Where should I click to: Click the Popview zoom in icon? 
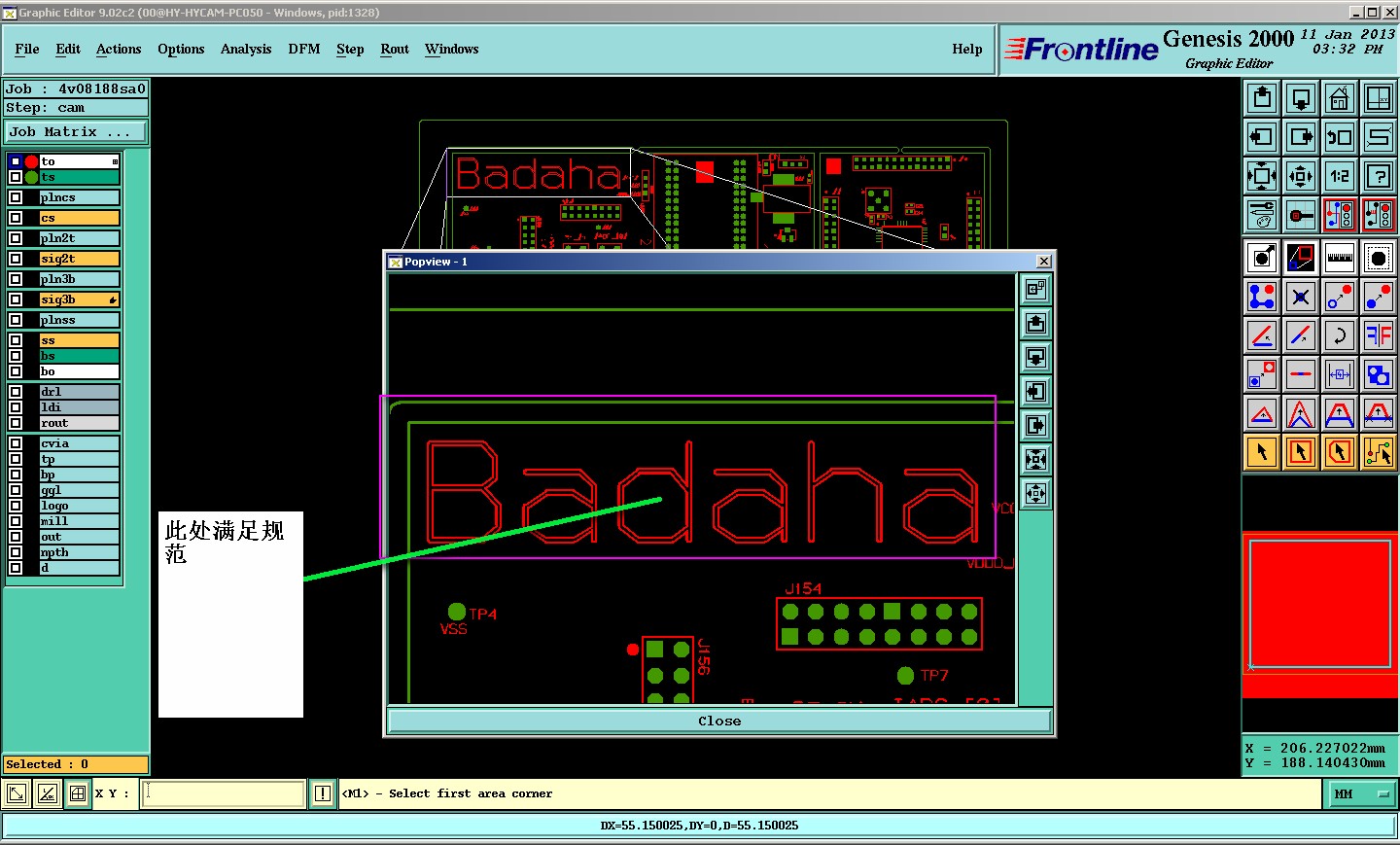click(1036, 459)
